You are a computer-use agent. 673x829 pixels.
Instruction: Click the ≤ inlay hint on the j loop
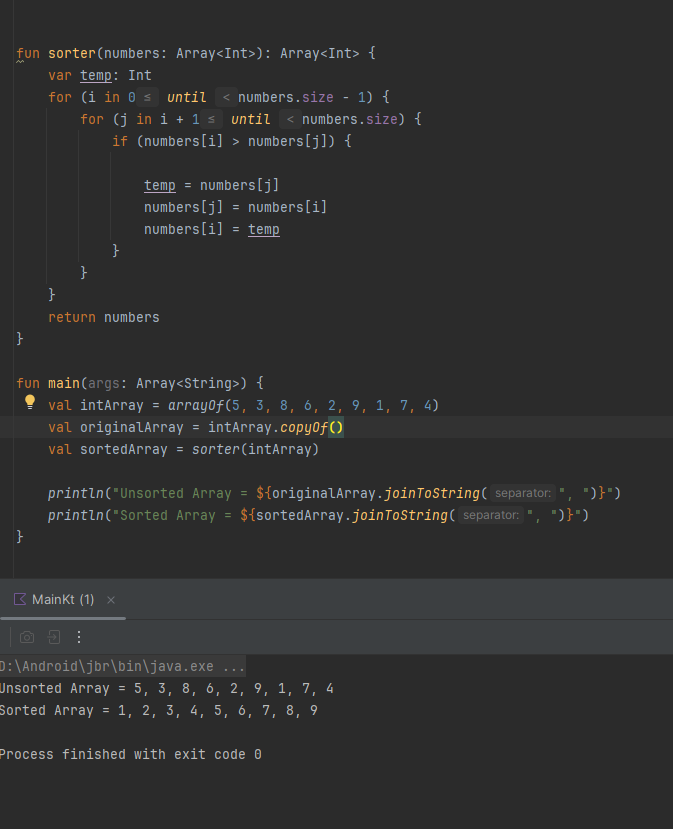[211, 119]
